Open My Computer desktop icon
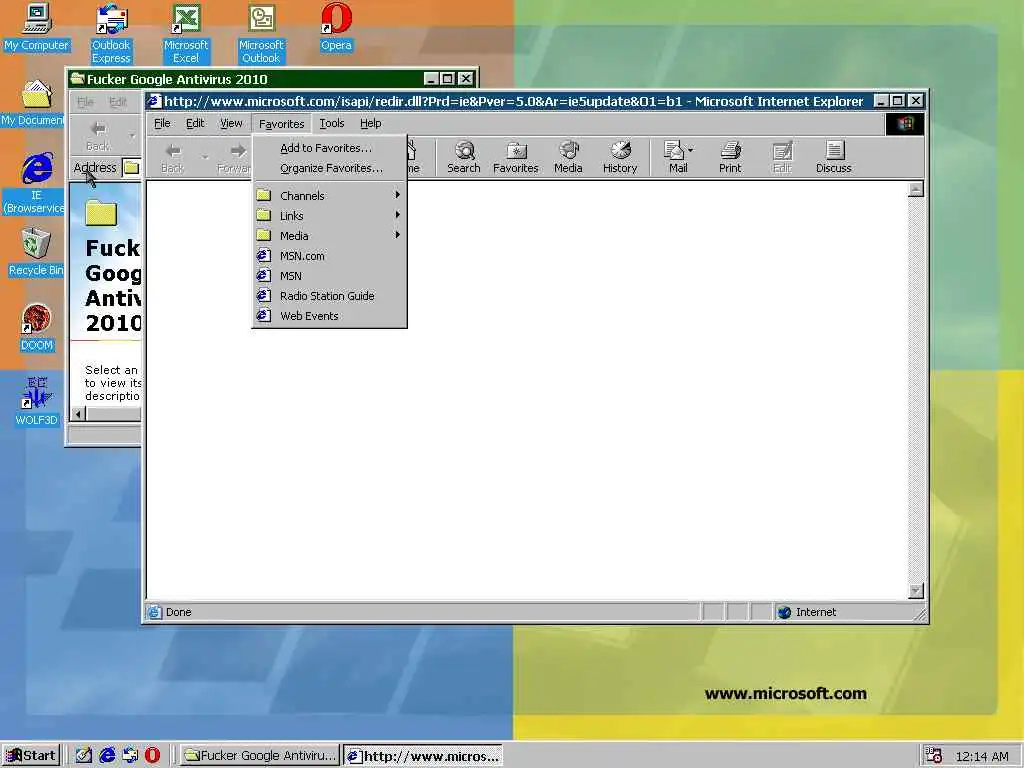 (37, 27)
